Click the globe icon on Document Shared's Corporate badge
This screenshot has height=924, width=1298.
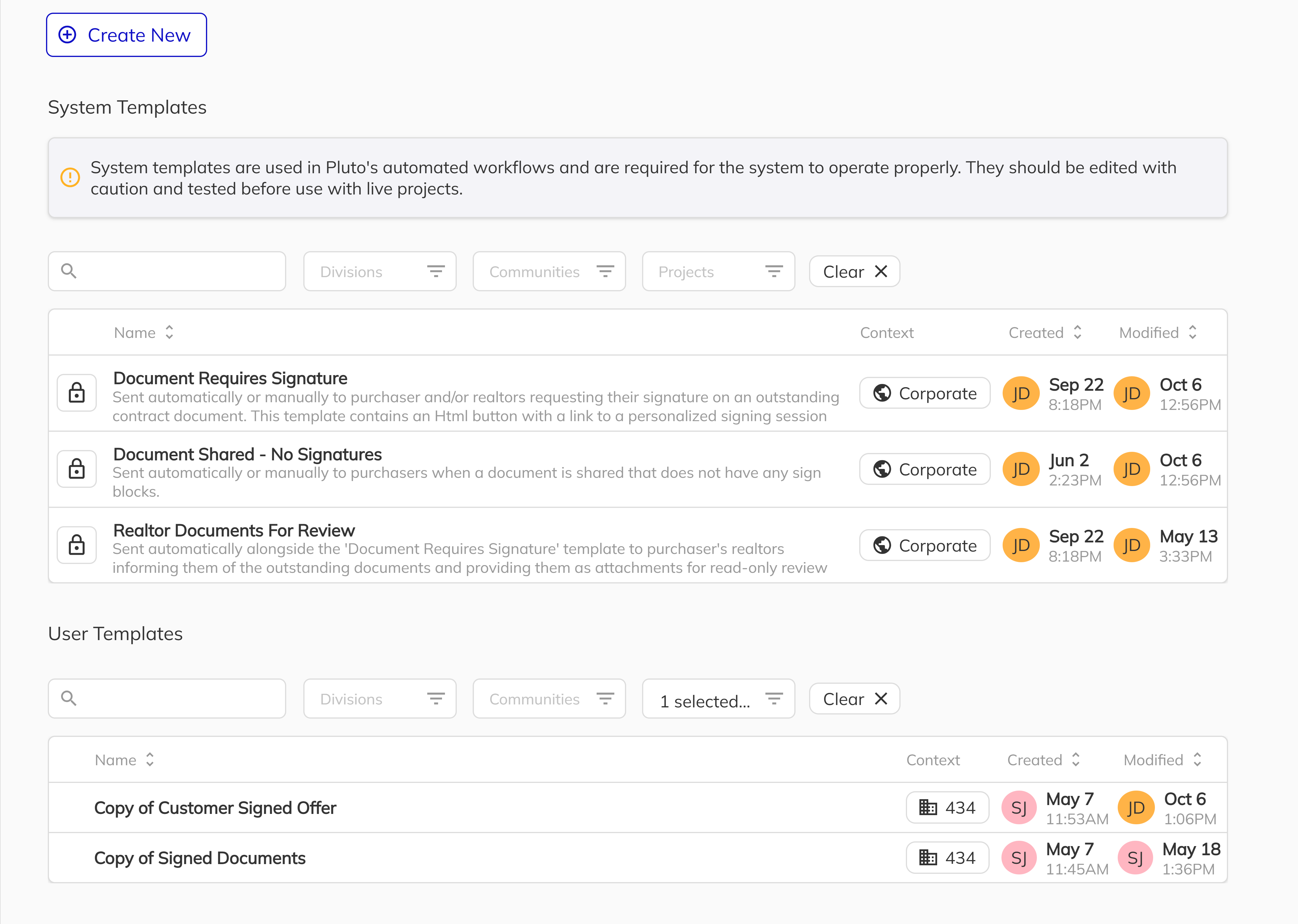pyautogui.click(x=882, y=469)
